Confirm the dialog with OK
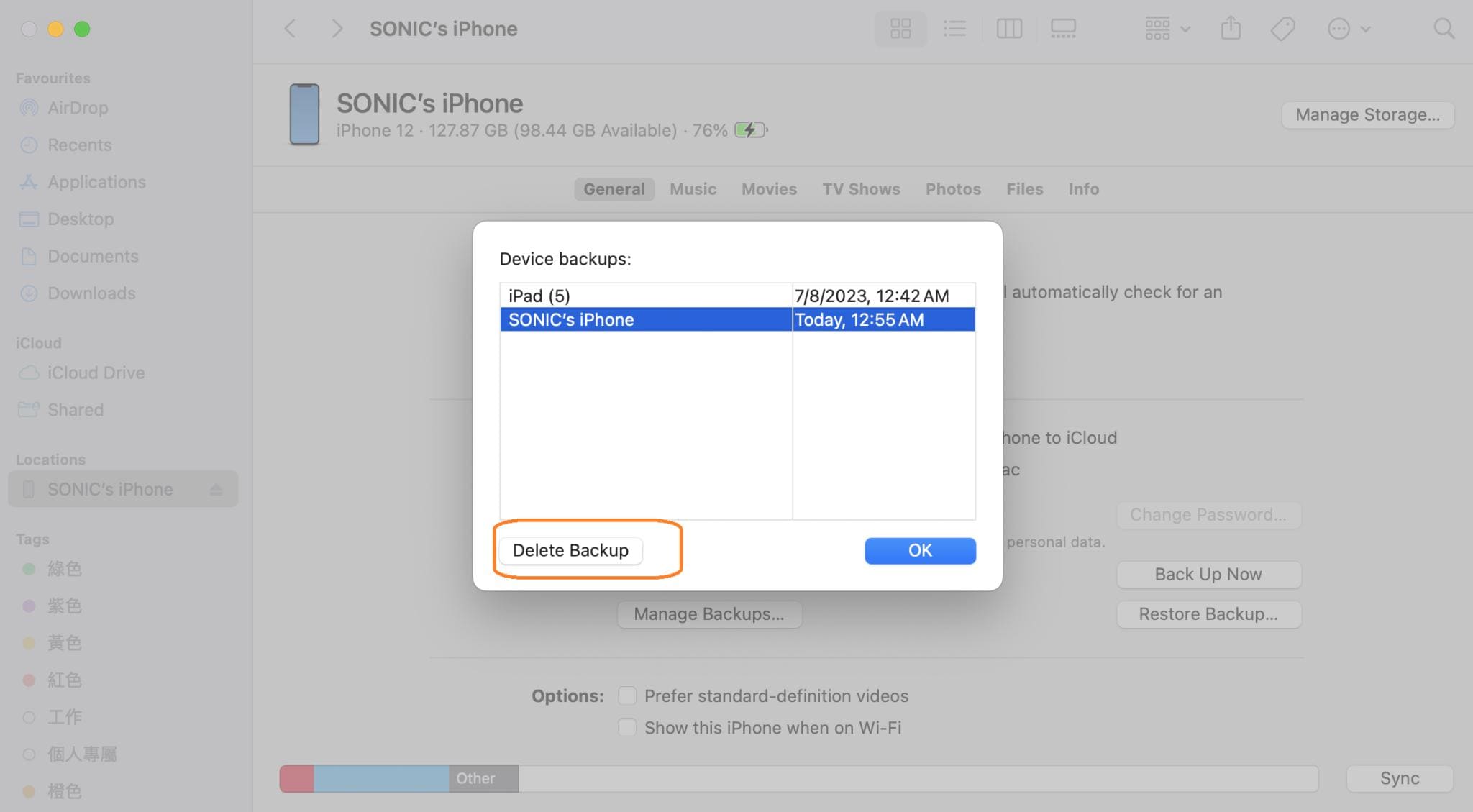 pos(920,551)
